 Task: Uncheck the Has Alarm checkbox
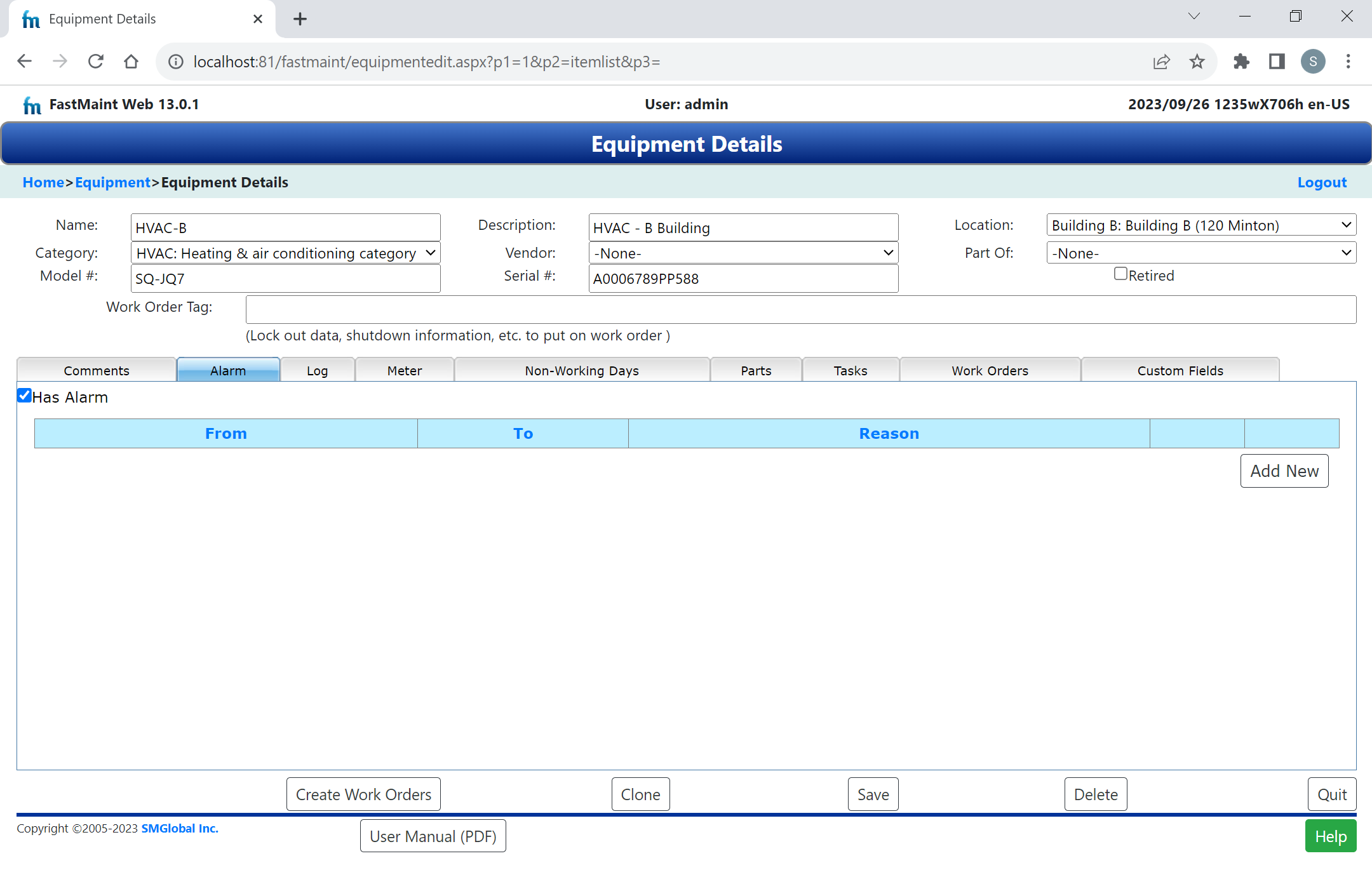pos(24,396)
